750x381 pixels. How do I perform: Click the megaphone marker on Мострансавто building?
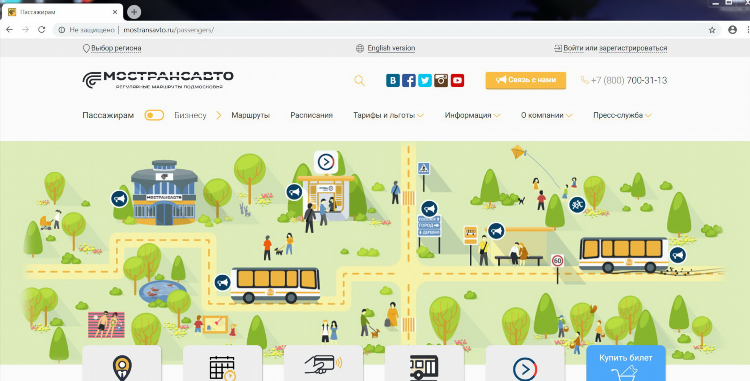pos(119,198)
